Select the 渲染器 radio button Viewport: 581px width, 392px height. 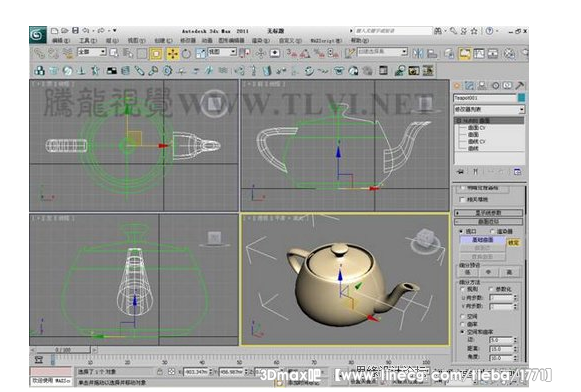point(493,232)
